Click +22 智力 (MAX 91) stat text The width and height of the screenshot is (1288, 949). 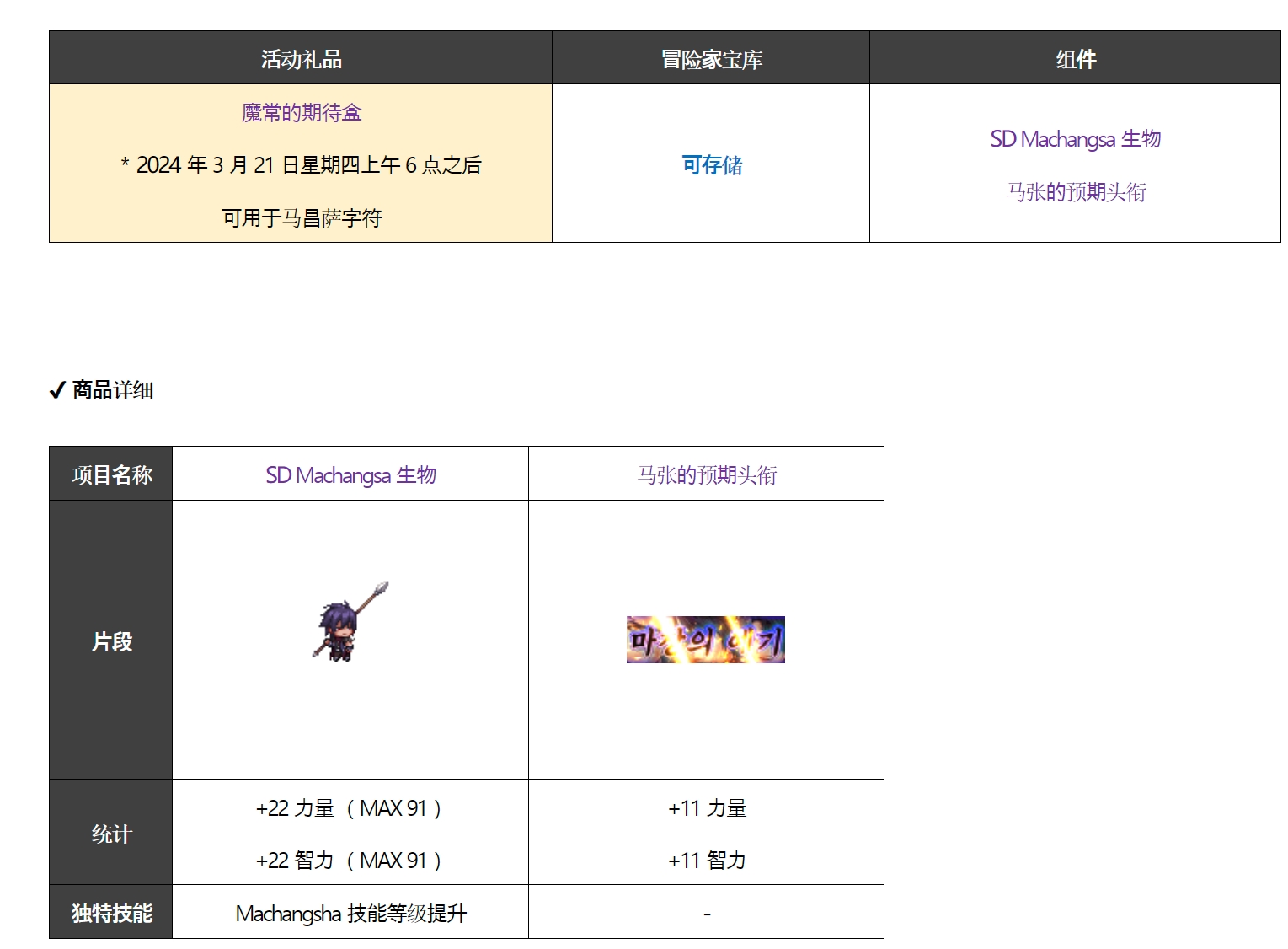coord(350,860)
